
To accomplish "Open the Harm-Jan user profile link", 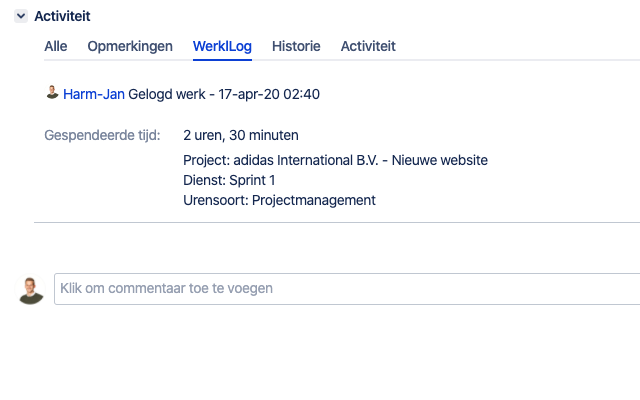I will pyautogui.click(x=94, y=94).
